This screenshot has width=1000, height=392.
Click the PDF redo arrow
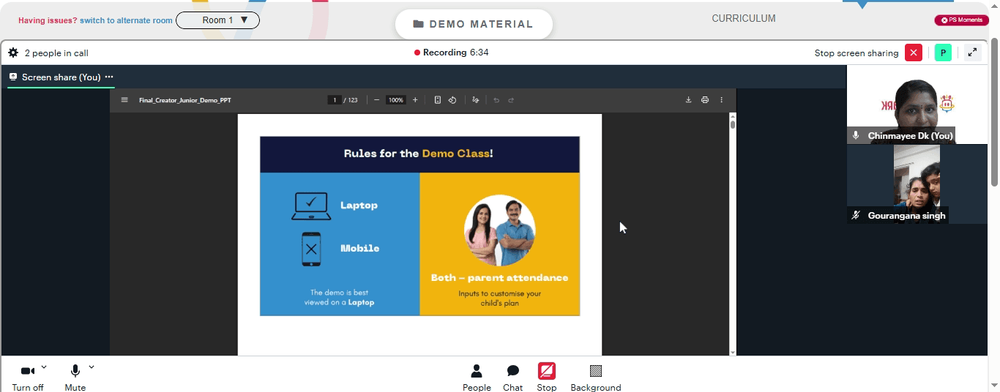(x=511, y=100)
